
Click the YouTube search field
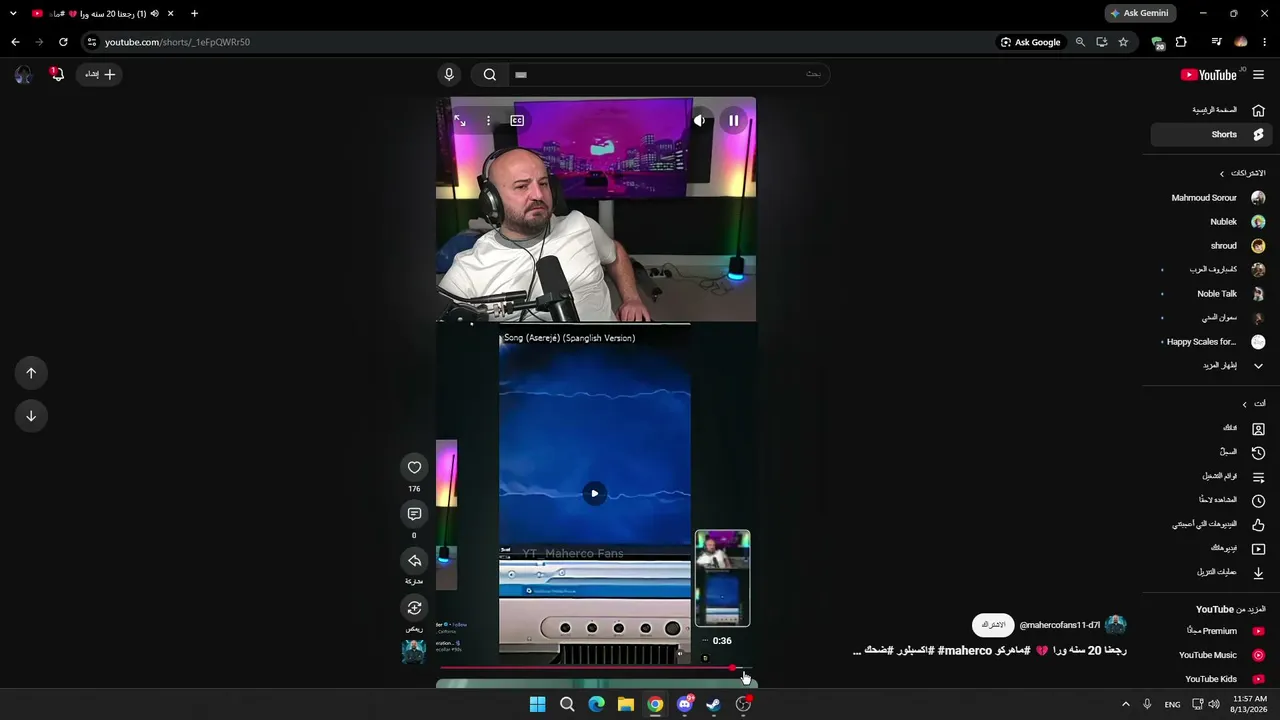point(668,74)
